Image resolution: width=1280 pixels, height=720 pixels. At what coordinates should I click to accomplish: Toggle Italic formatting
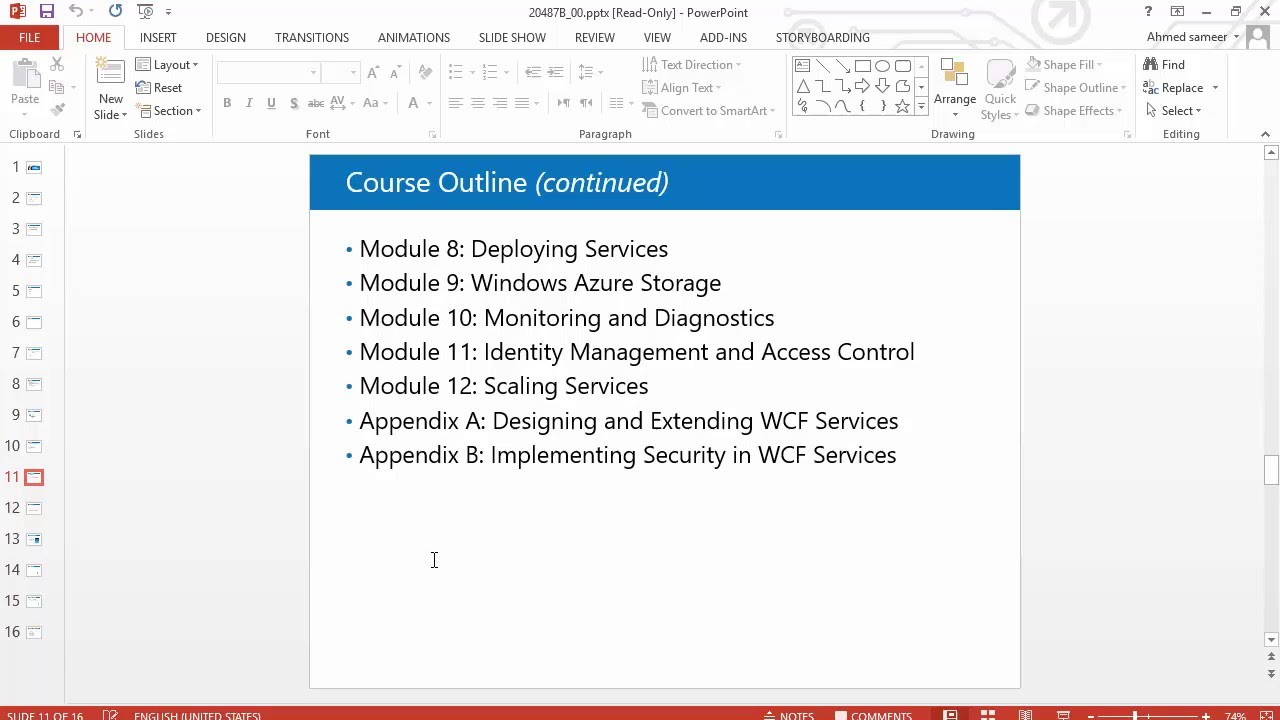(249, 103)
